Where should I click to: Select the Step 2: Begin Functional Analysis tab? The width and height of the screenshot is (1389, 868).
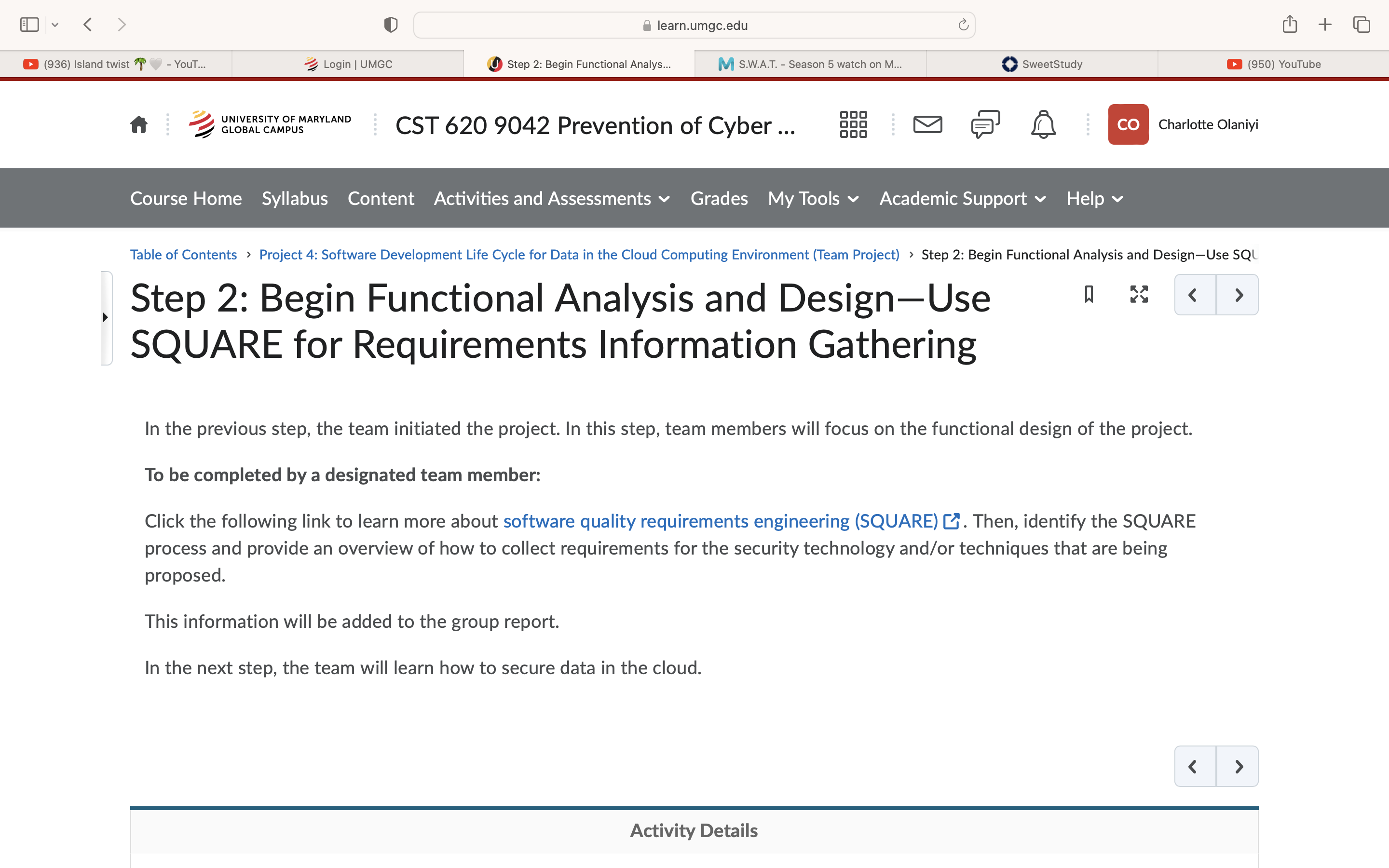click(x=579, y=64)
